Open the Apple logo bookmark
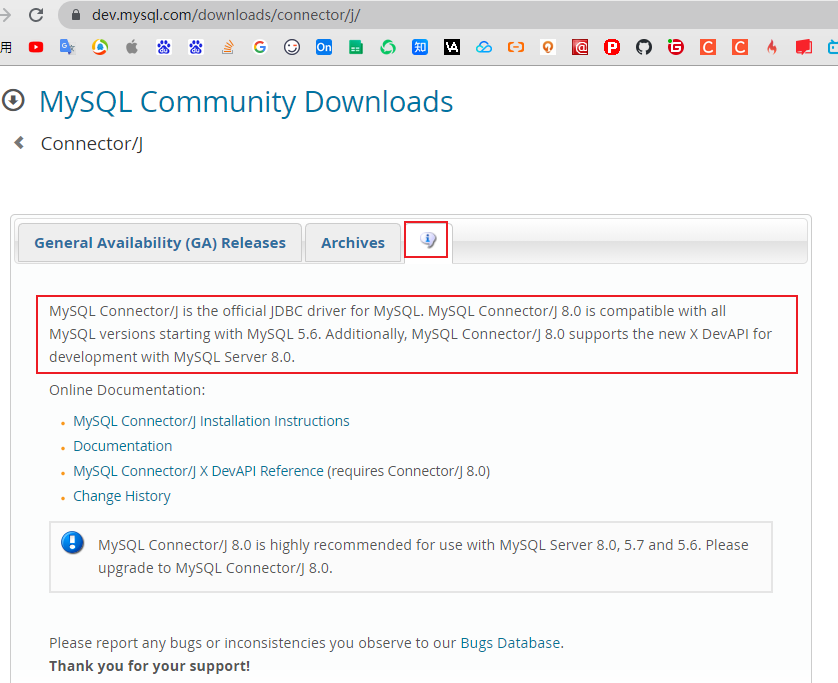The image size is (838, 683). 131,48
